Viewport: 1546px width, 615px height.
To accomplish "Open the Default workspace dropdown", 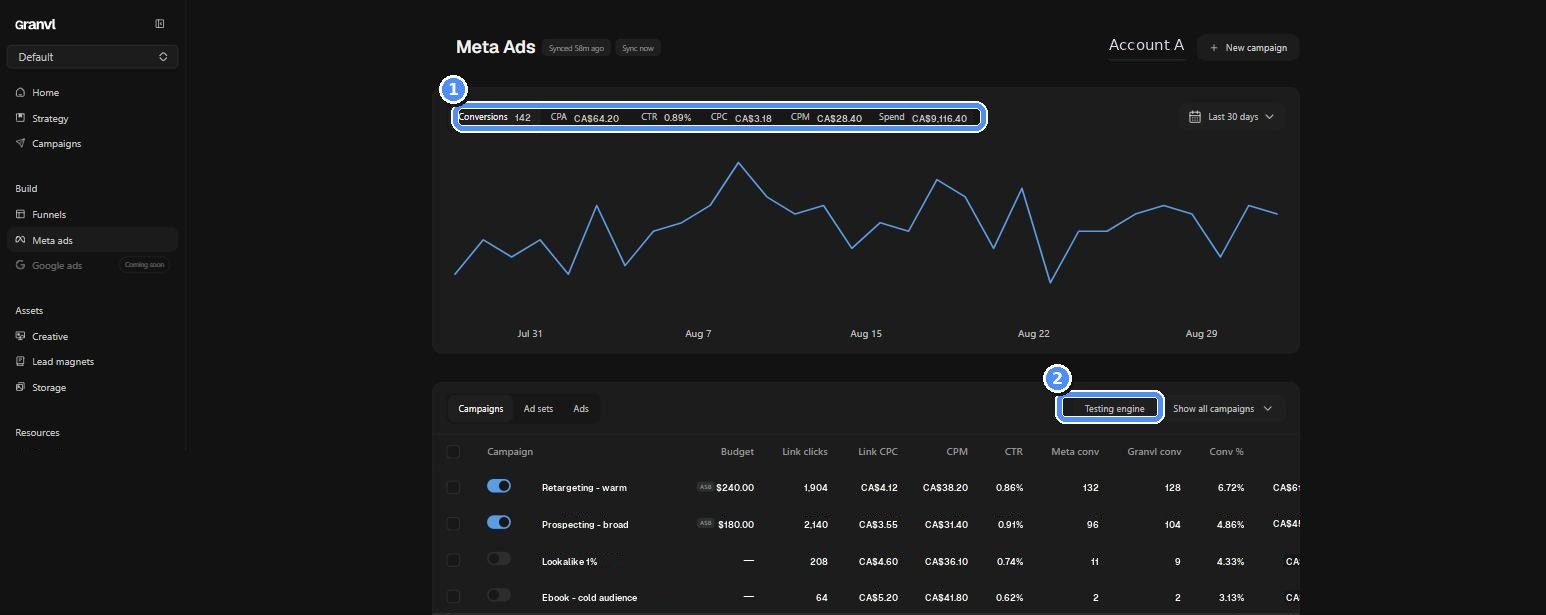I will (x=92, y=57).
